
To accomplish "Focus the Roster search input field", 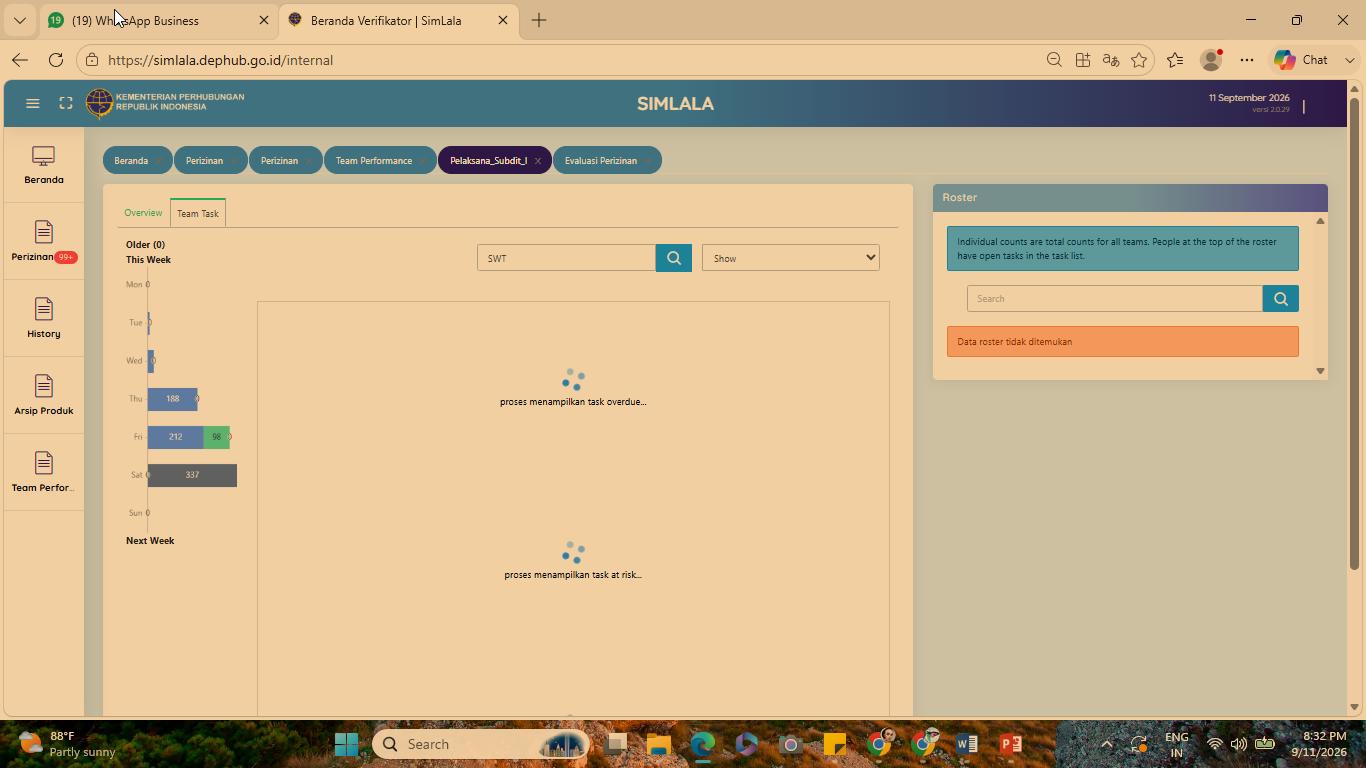I will pyautogui.click(x=1115, y=299).
